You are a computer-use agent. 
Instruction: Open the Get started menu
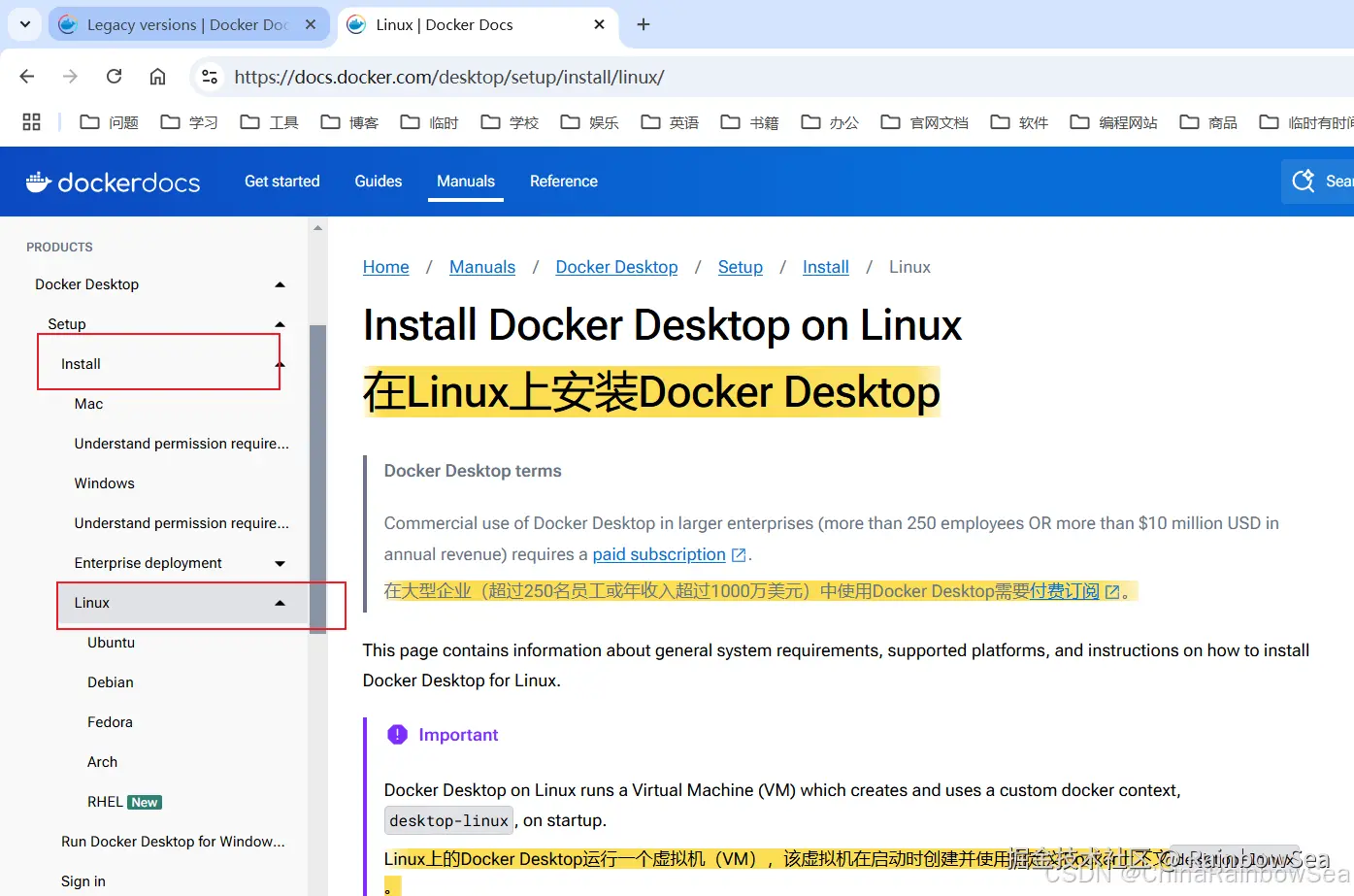pos(281,182)
